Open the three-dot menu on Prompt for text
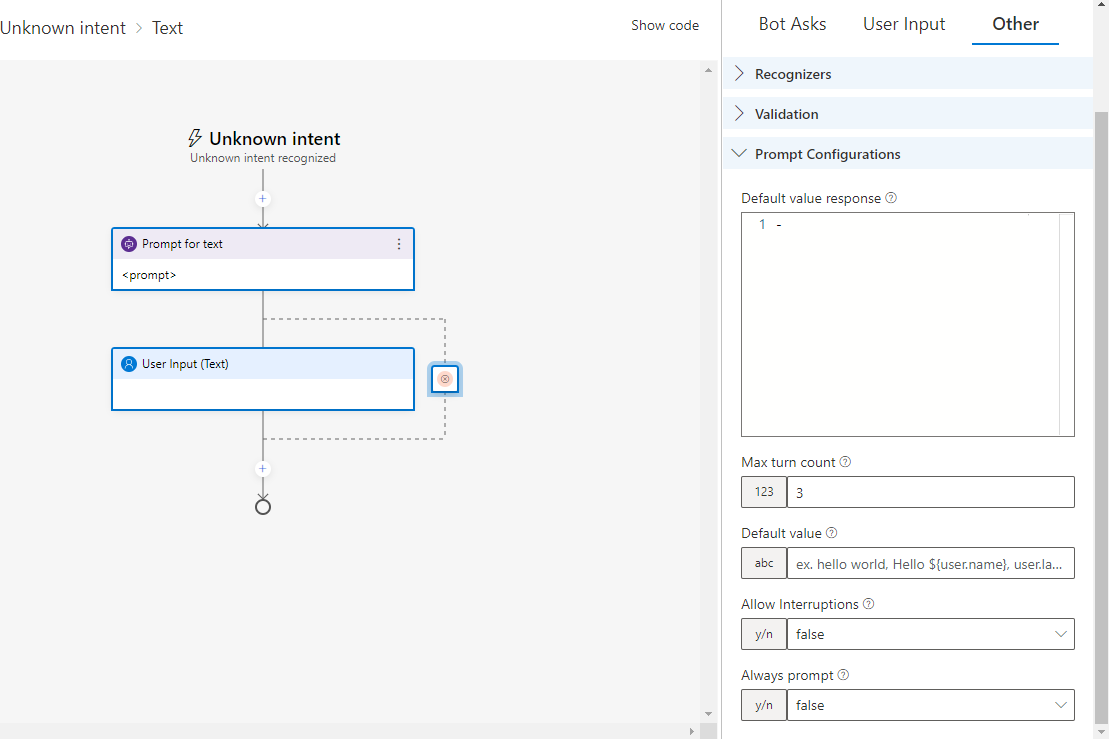 click(x=399, y=244)
